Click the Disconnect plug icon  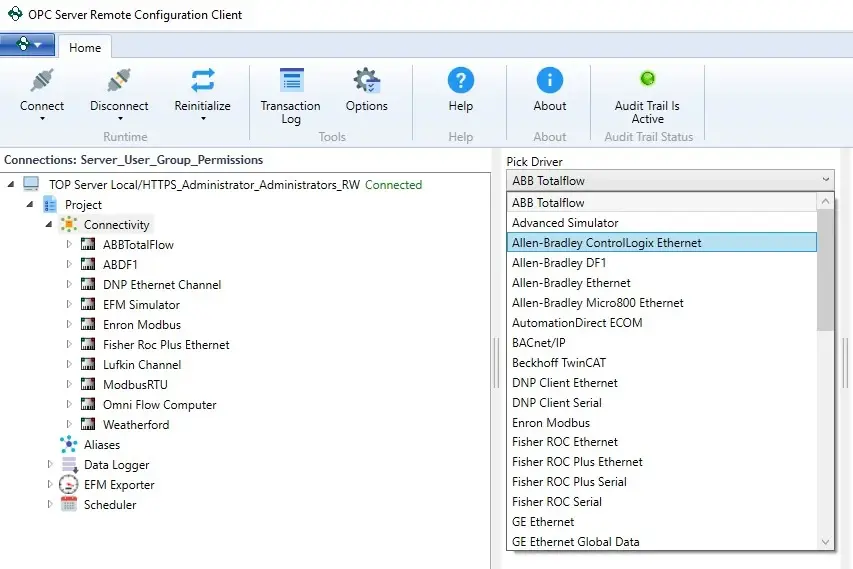(x=119, y=81)
